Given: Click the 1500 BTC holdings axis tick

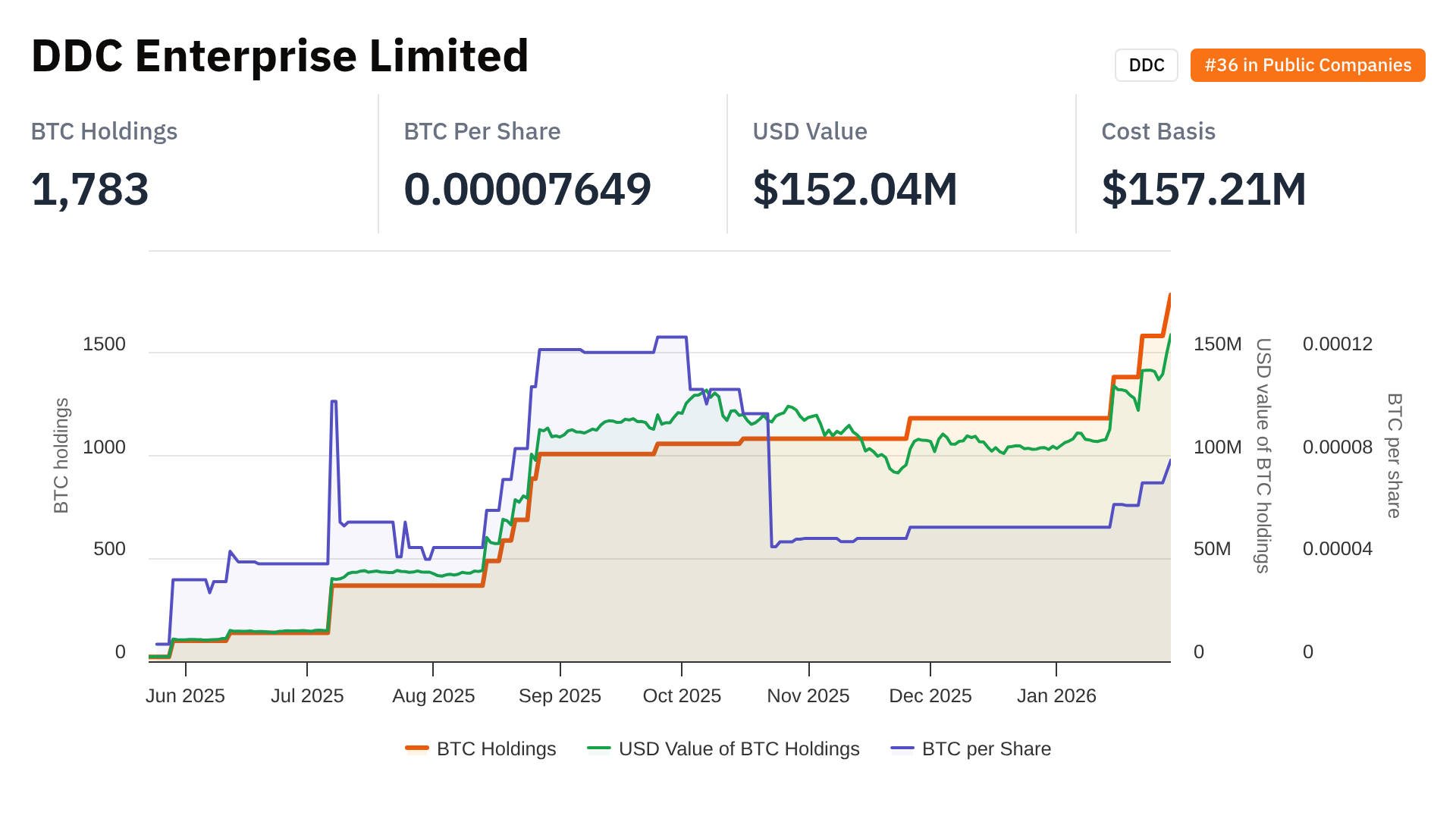Looking at the screenshot, I should [x=104, y=344].
